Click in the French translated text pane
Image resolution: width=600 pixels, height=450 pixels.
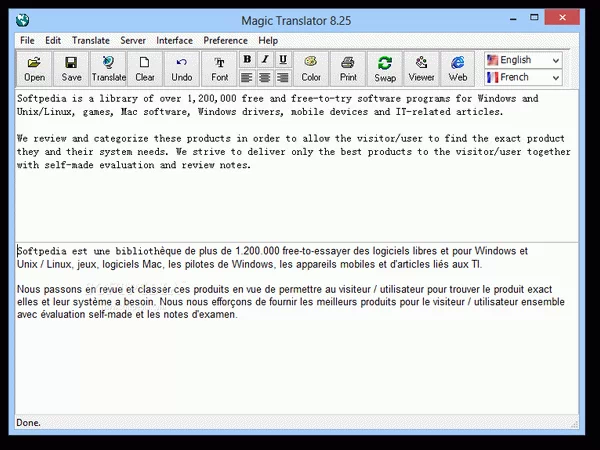click(x=297, y=328)
